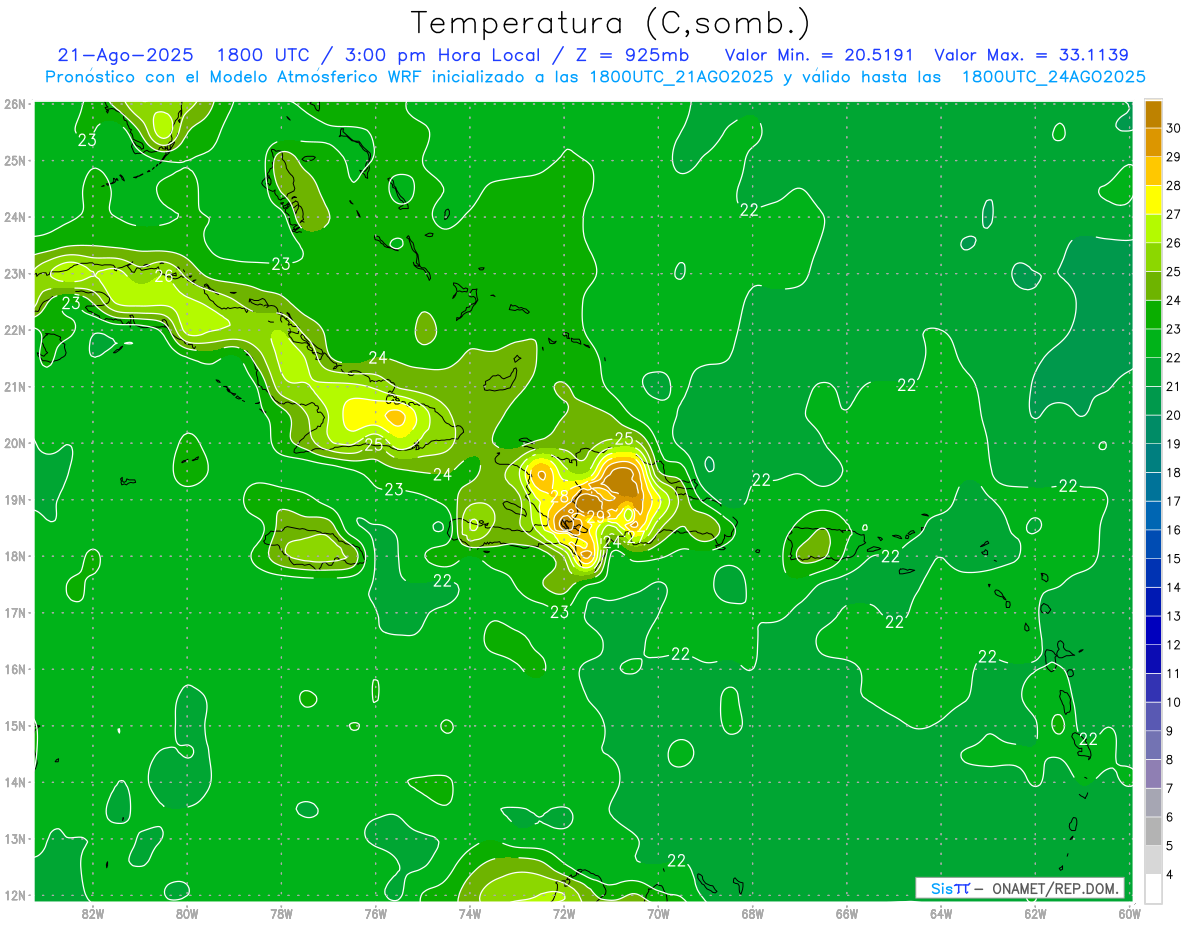The width and height of the screenshot is (1200, 927).
Task: Click the 70W longitude axis label
Action: click(658, 913)
